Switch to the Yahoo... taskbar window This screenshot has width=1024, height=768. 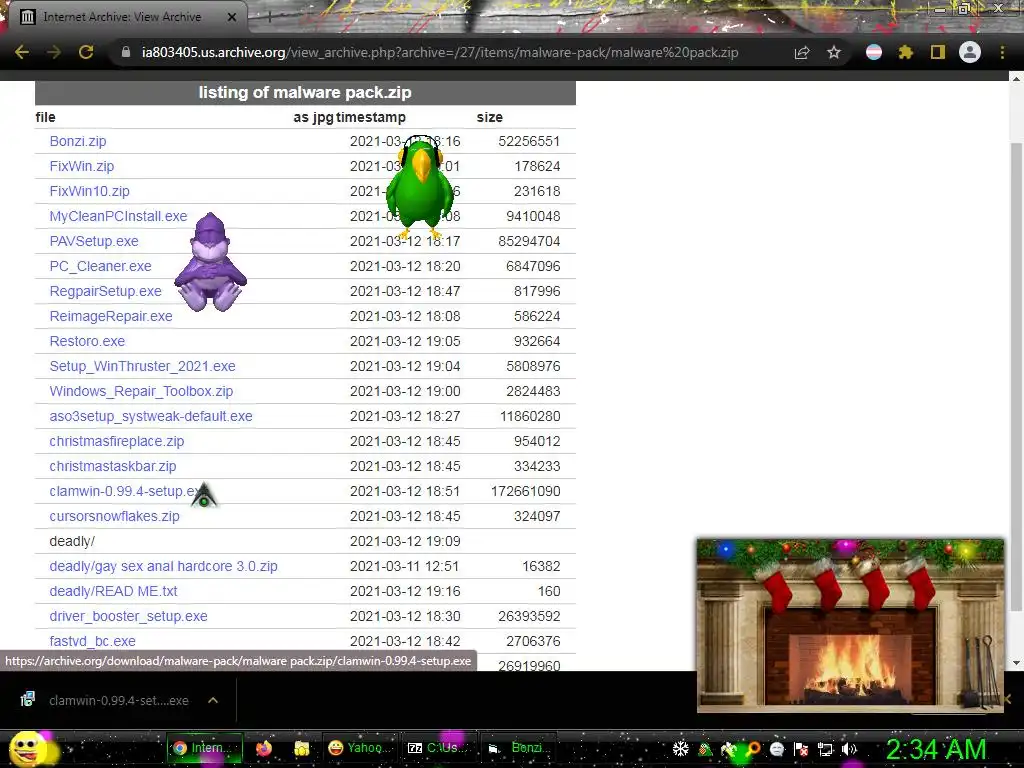point(359,748)
